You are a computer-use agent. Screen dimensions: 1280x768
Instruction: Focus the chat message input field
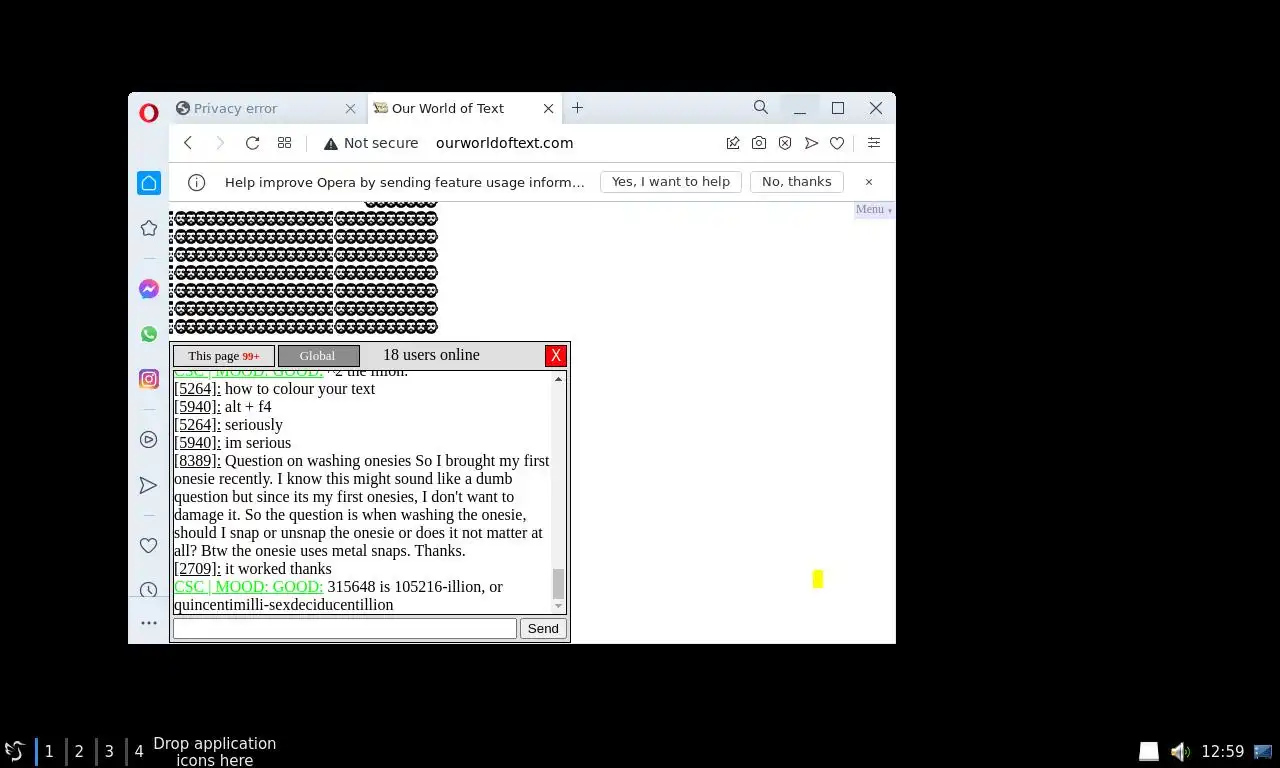345,628
